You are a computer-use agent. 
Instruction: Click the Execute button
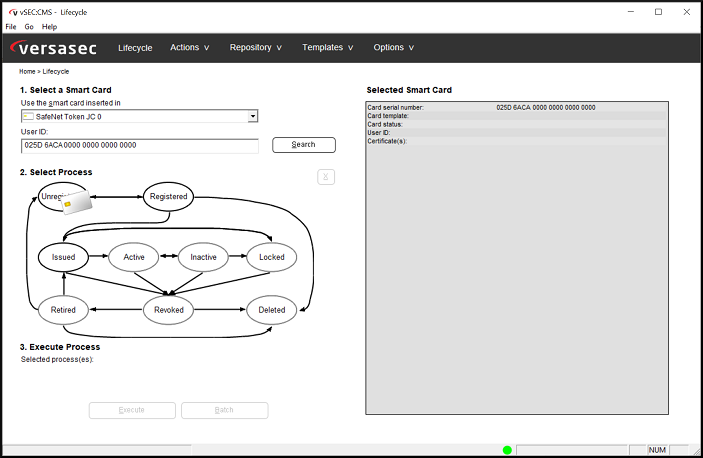[132, 410]
